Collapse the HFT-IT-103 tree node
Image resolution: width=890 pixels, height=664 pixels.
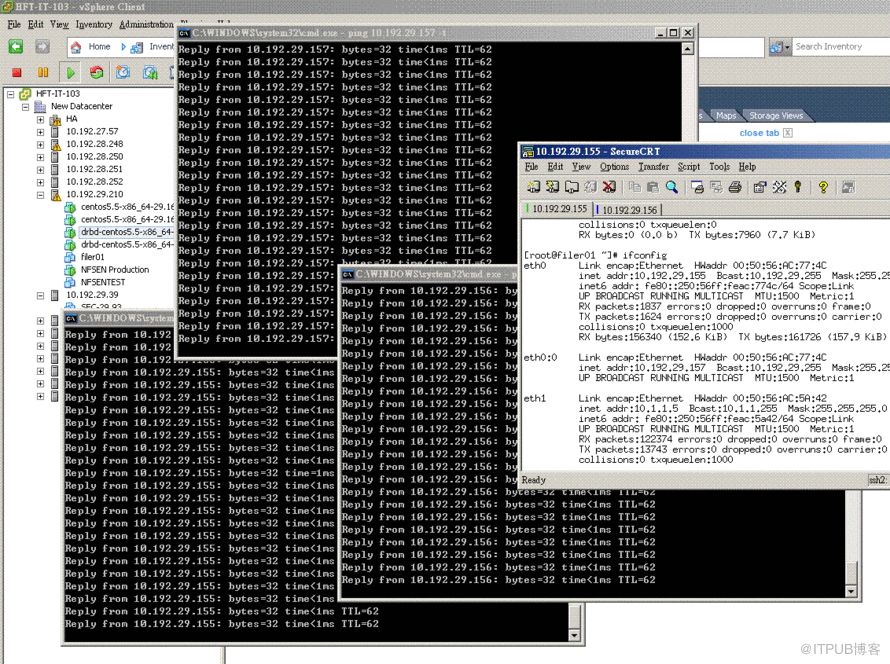click(x=10, y=94)
